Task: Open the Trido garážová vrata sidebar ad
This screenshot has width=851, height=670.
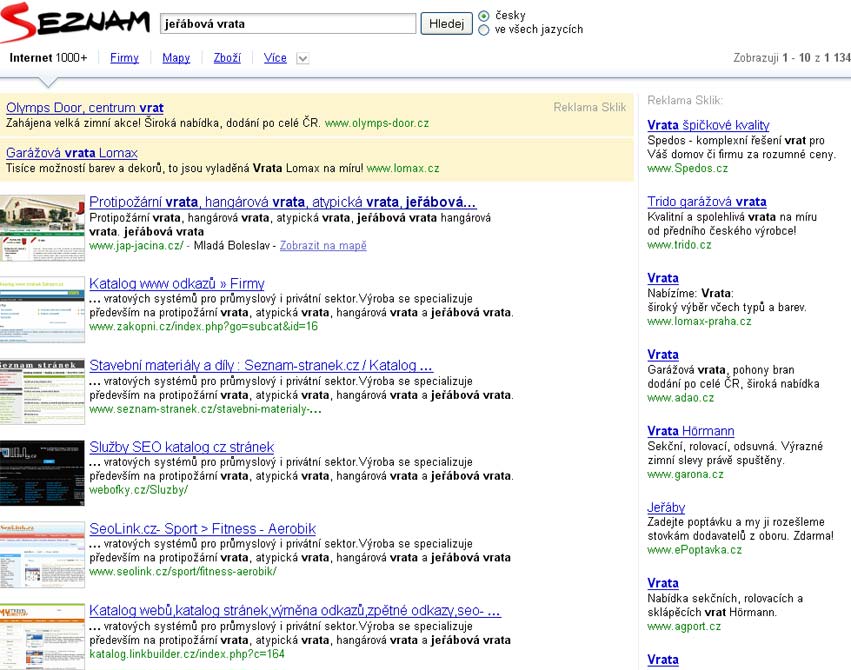Action: coord(707,201)
